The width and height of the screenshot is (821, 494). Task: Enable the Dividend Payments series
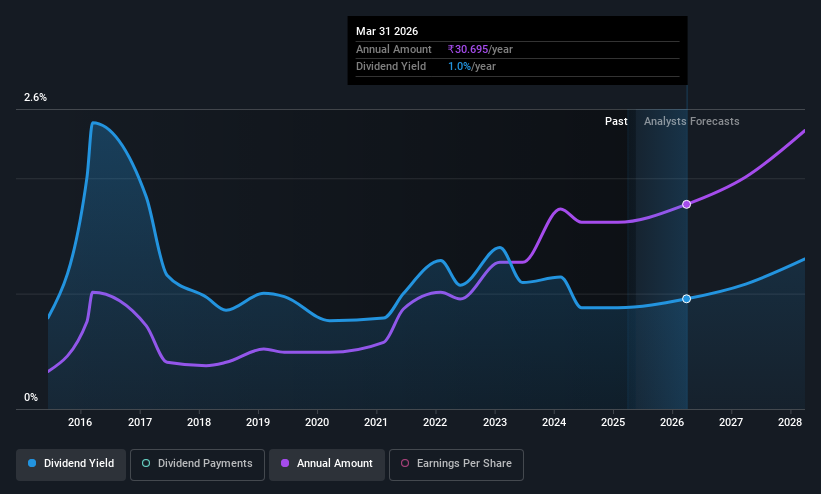197,464
